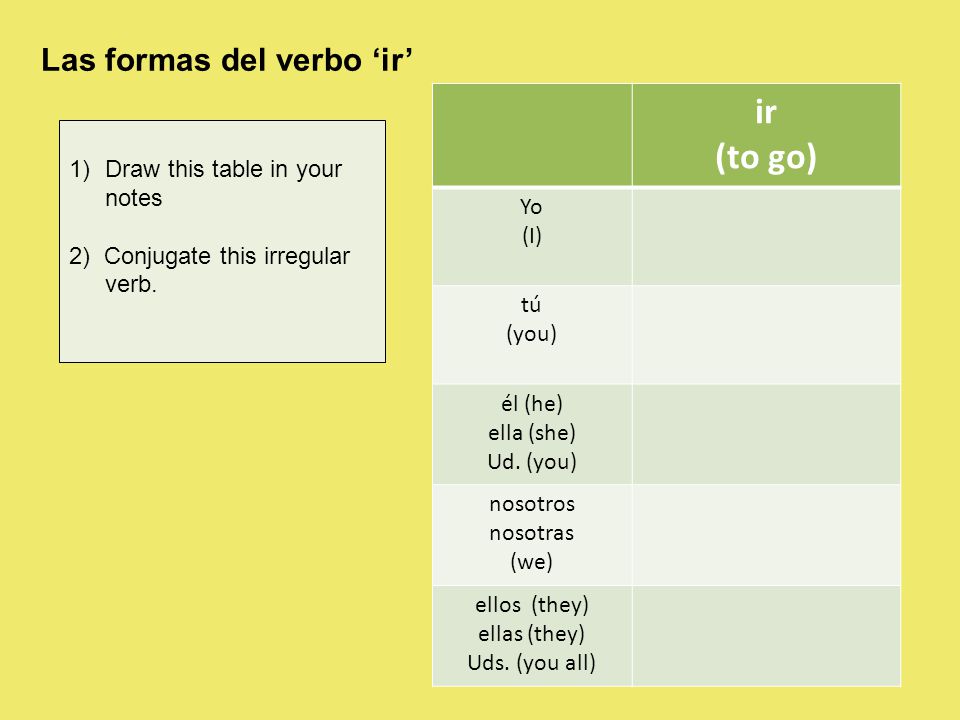Select the 'tú (you)' pronoun cell
This screenshot has height=720, width=960.
[x=532, y=335]
